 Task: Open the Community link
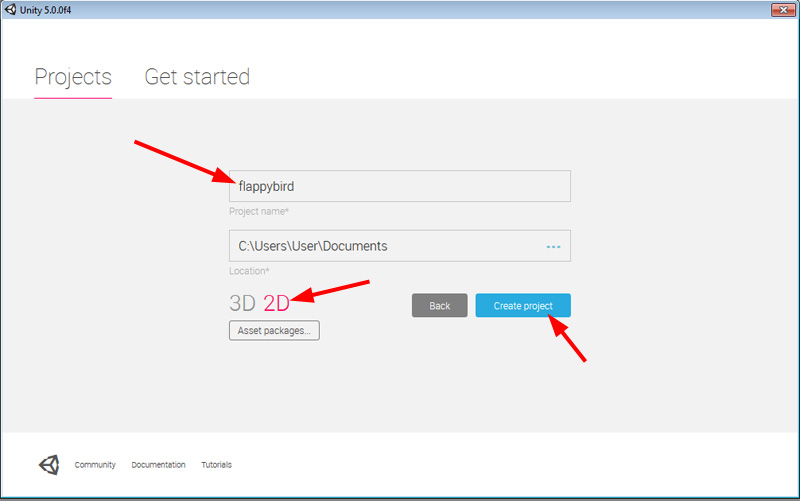point(95,465)
